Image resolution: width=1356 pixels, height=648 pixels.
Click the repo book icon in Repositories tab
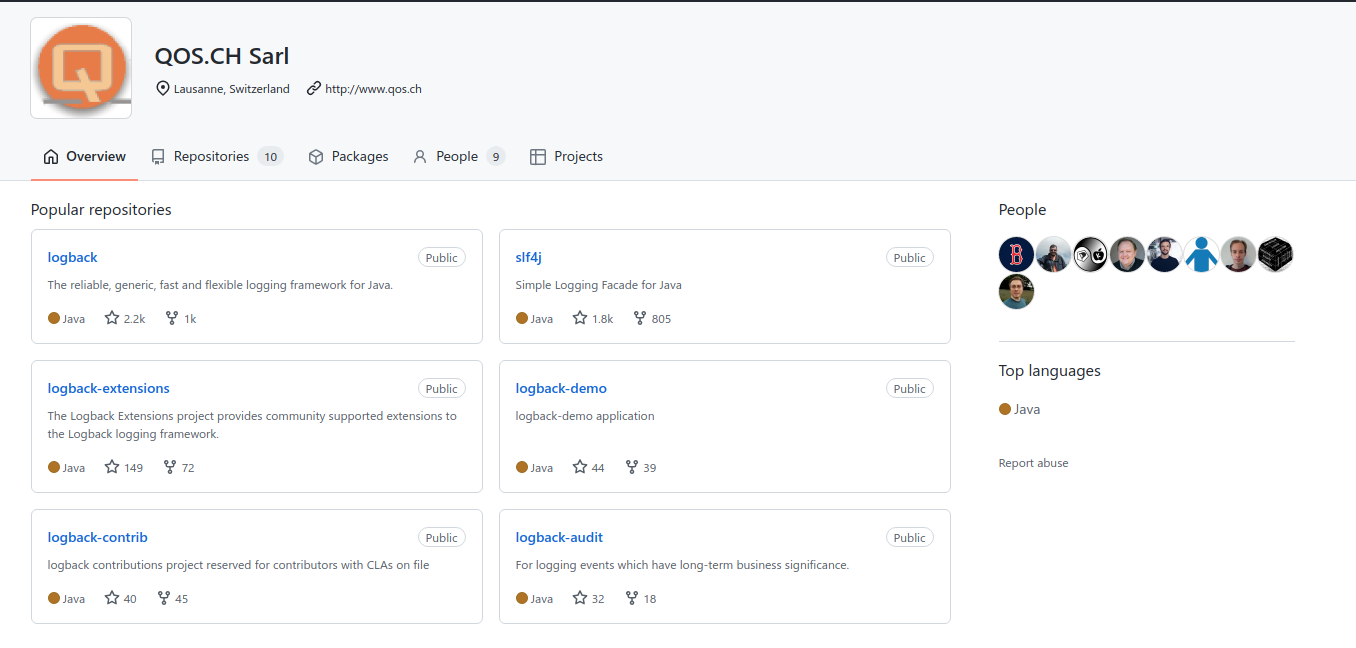point(158,157)
